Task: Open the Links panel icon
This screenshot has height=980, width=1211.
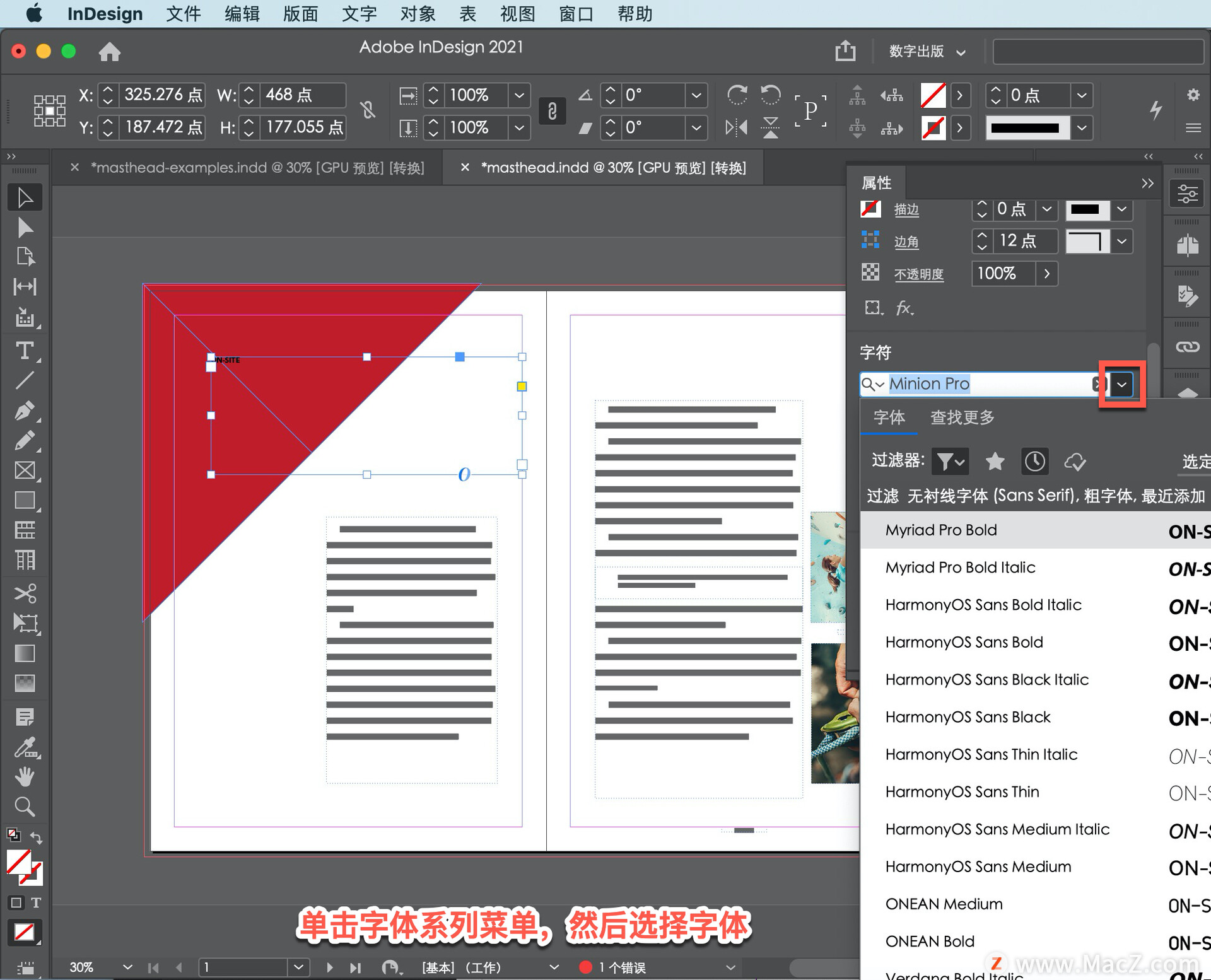Action: (1187, 347)
